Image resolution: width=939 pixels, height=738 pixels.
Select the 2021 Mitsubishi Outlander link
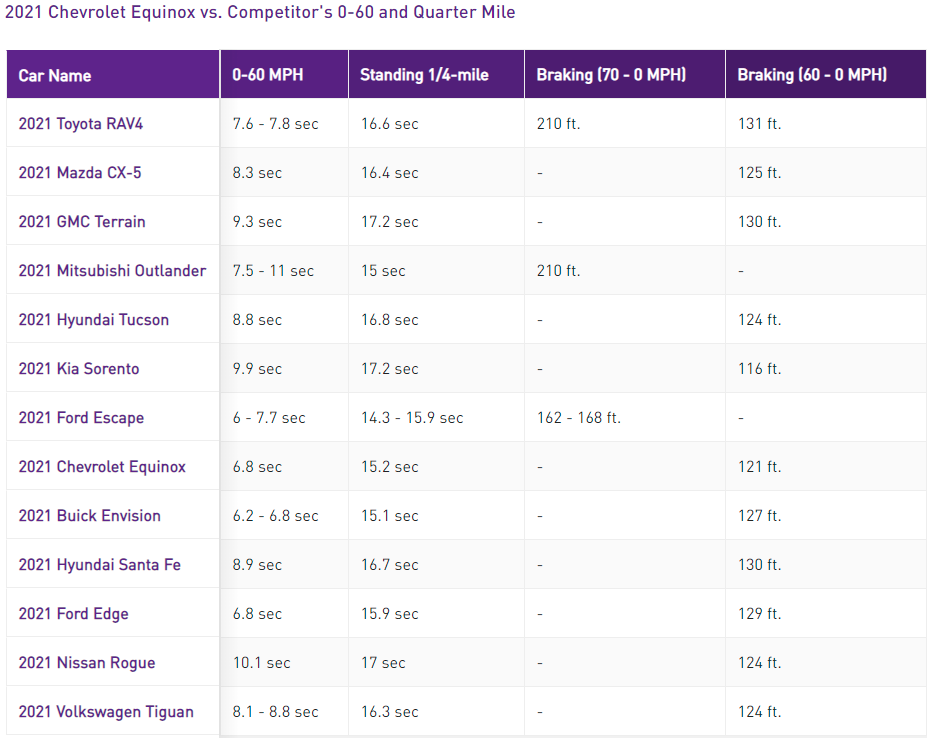[x=112, y=271]
